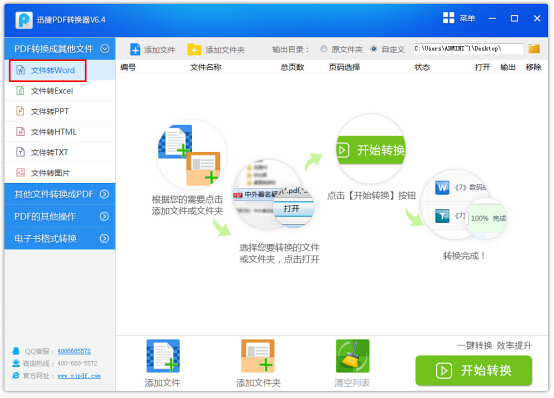This screenshot has width=554, height=398.
Task: Click the 添加文件 toolbar icon at top
Action: (x=135, y=49)
